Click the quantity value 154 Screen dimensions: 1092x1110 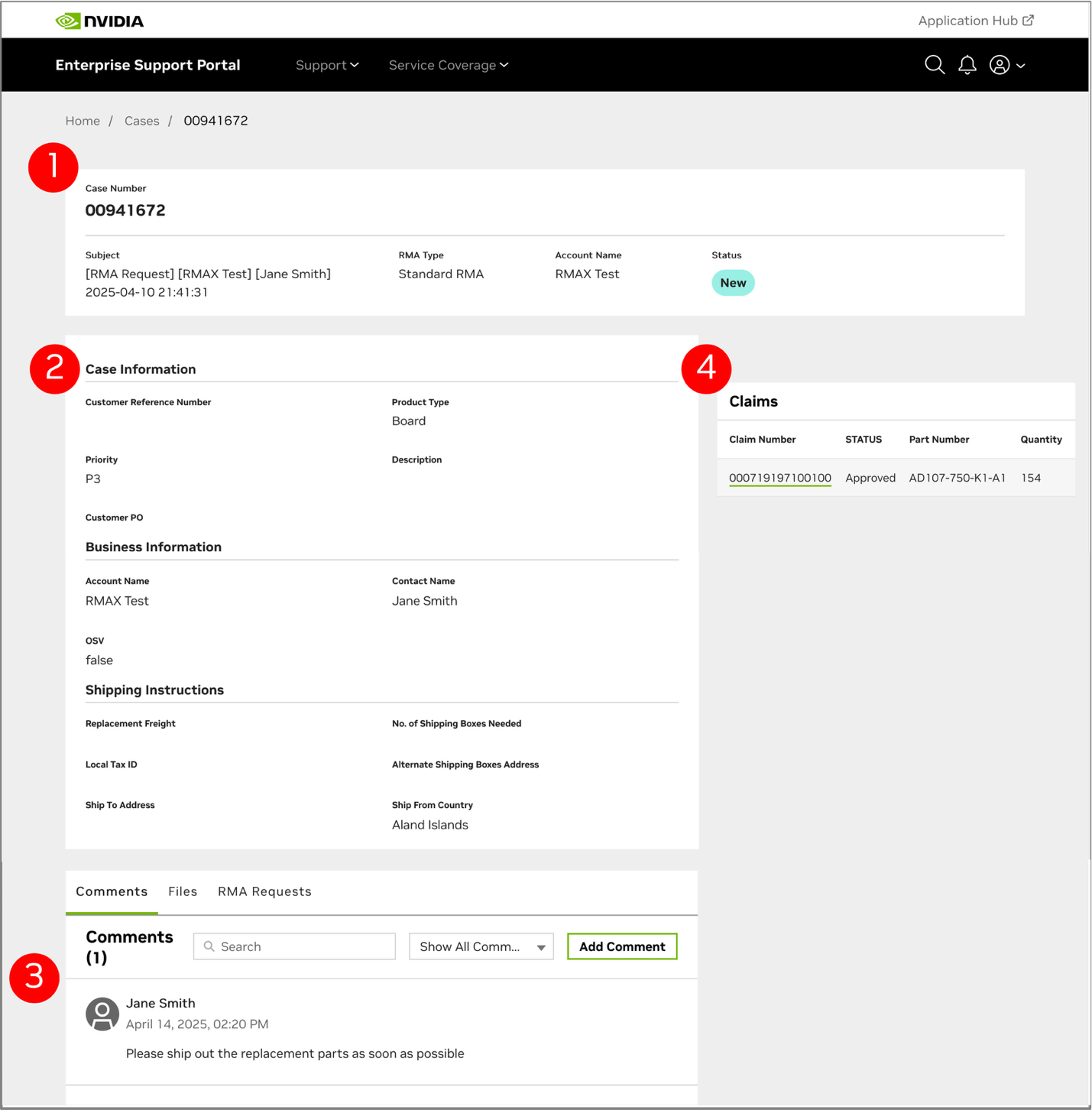[1031, 478]
